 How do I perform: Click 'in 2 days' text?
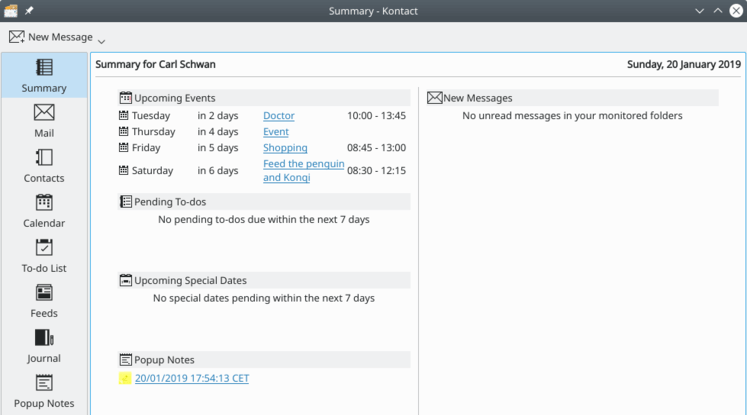click(218, 115)
